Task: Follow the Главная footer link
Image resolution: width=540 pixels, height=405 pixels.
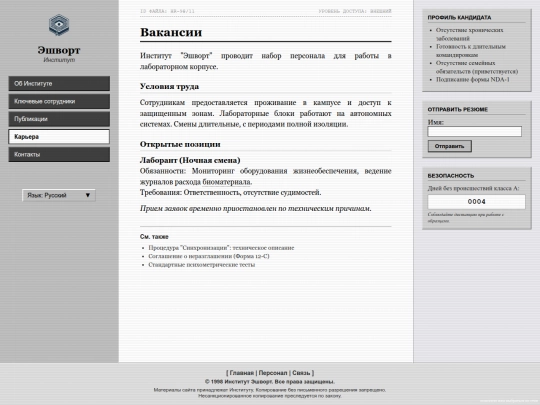Action: pos(241,373)
